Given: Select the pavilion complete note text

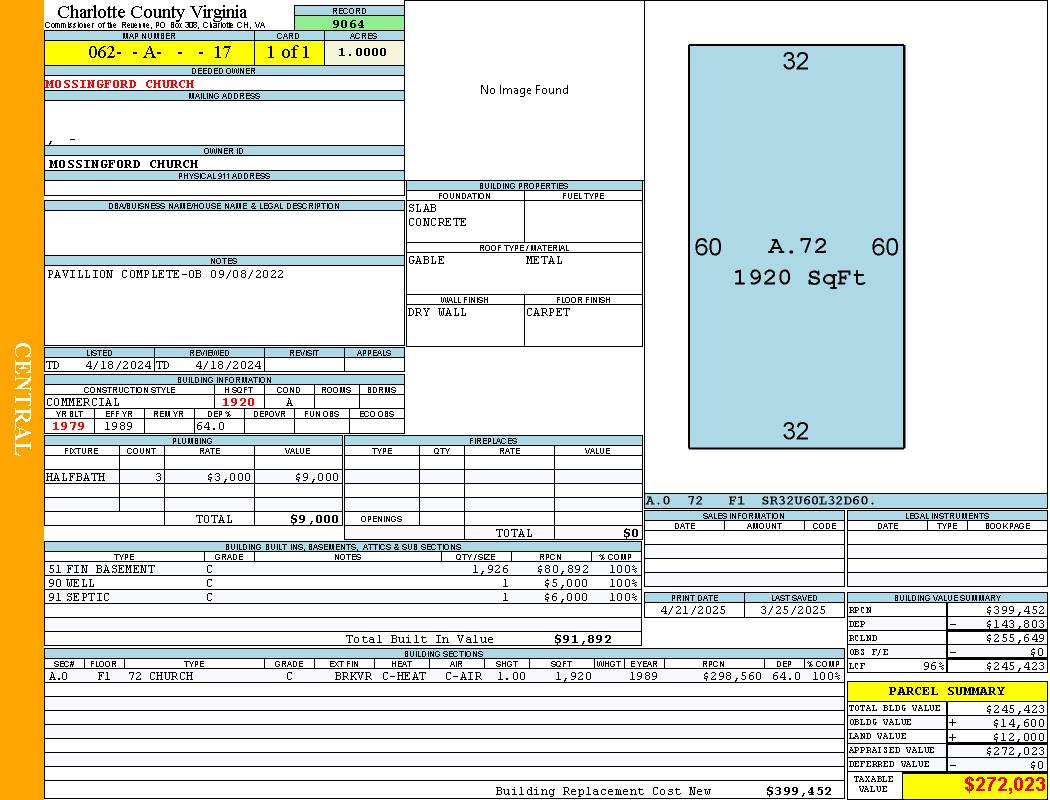Looking at the screenshot, I should click(x=165, y=274).
